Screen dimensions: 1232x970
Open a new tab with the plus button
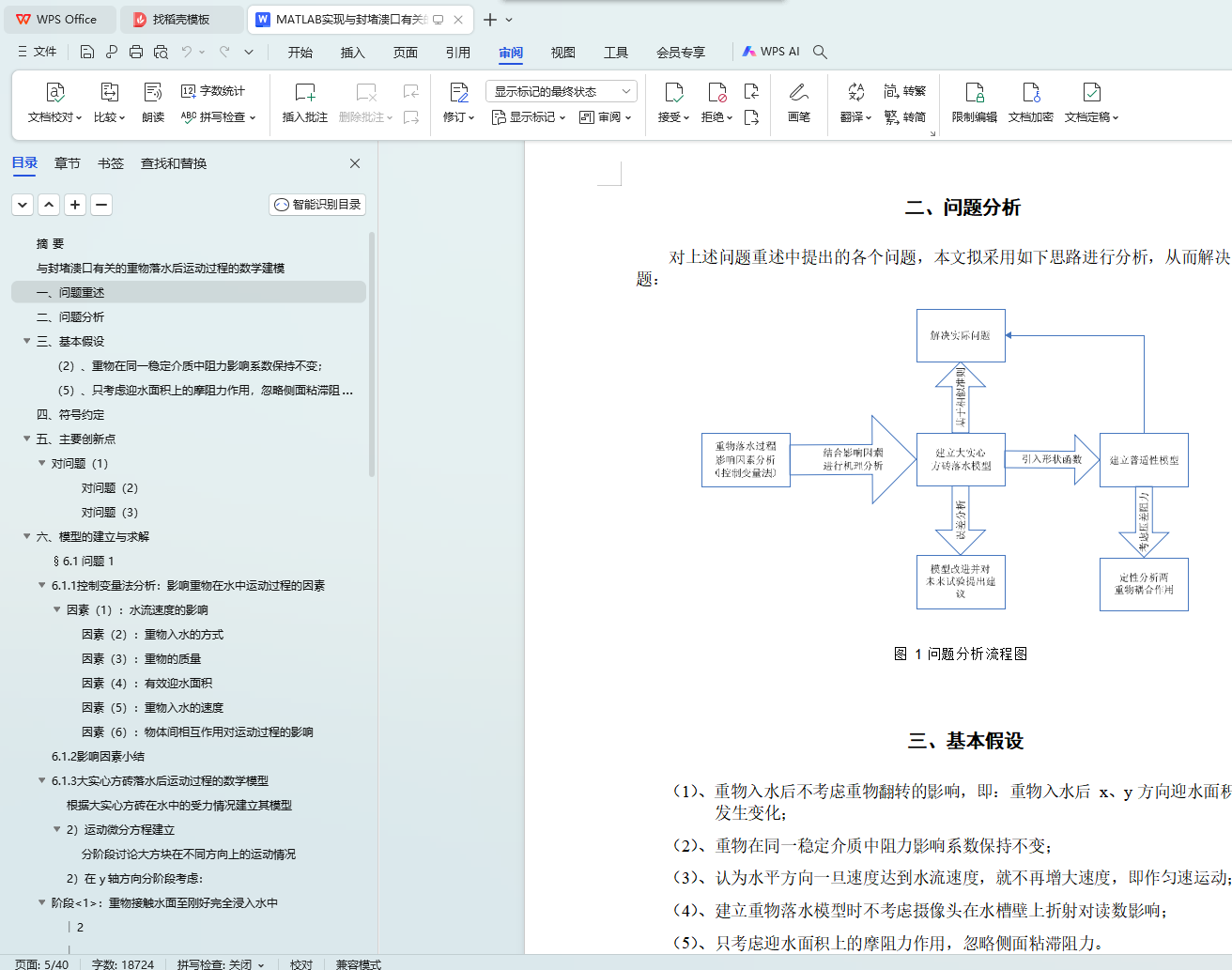490,19
